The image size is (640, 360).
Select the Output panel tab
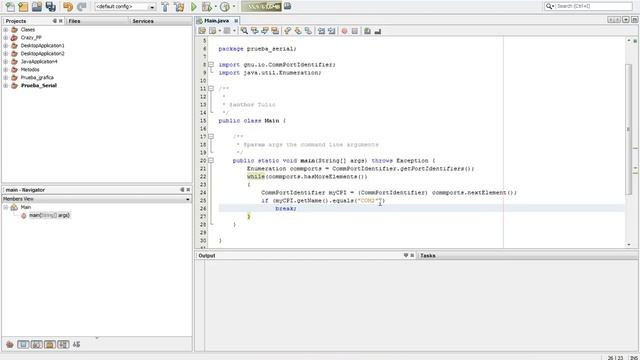coord(207,256)
